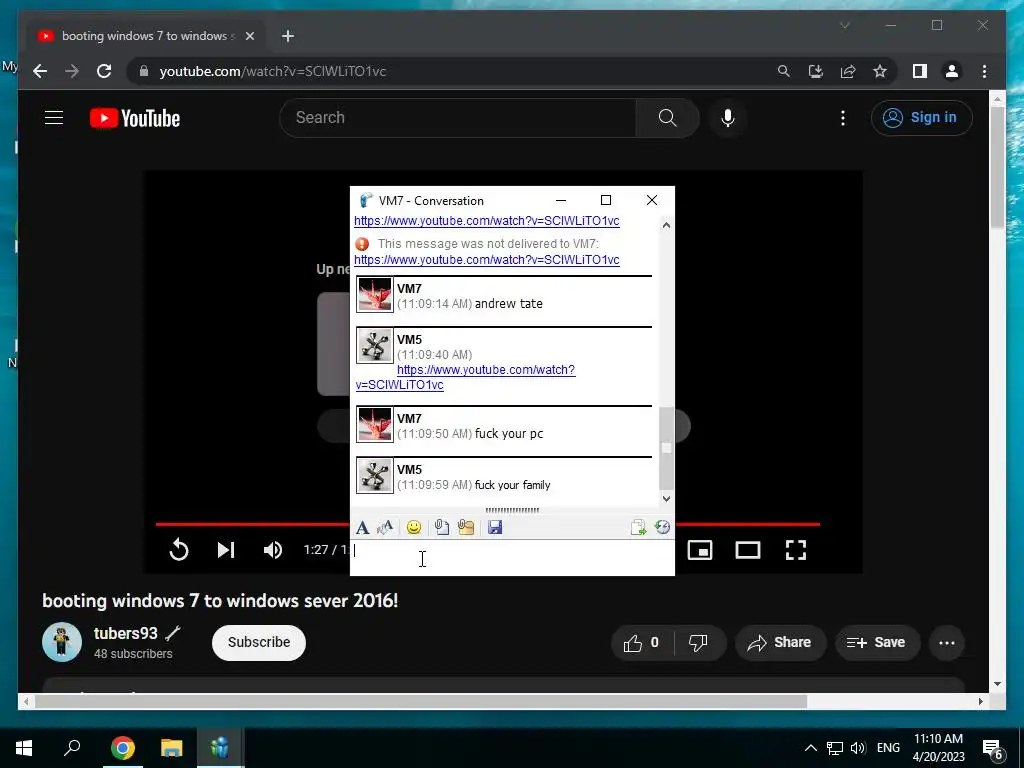Click the chat message input box

click(x=512, y=558)
